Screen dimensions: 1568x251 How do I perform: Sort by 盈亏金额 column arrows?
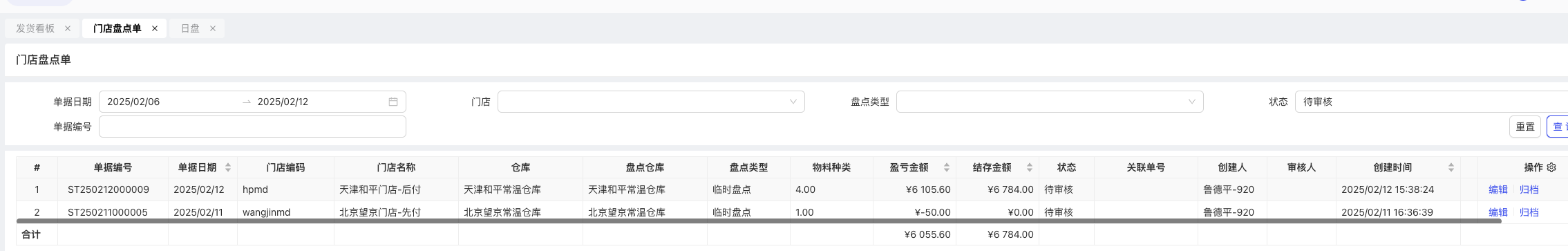click(947, 167)
